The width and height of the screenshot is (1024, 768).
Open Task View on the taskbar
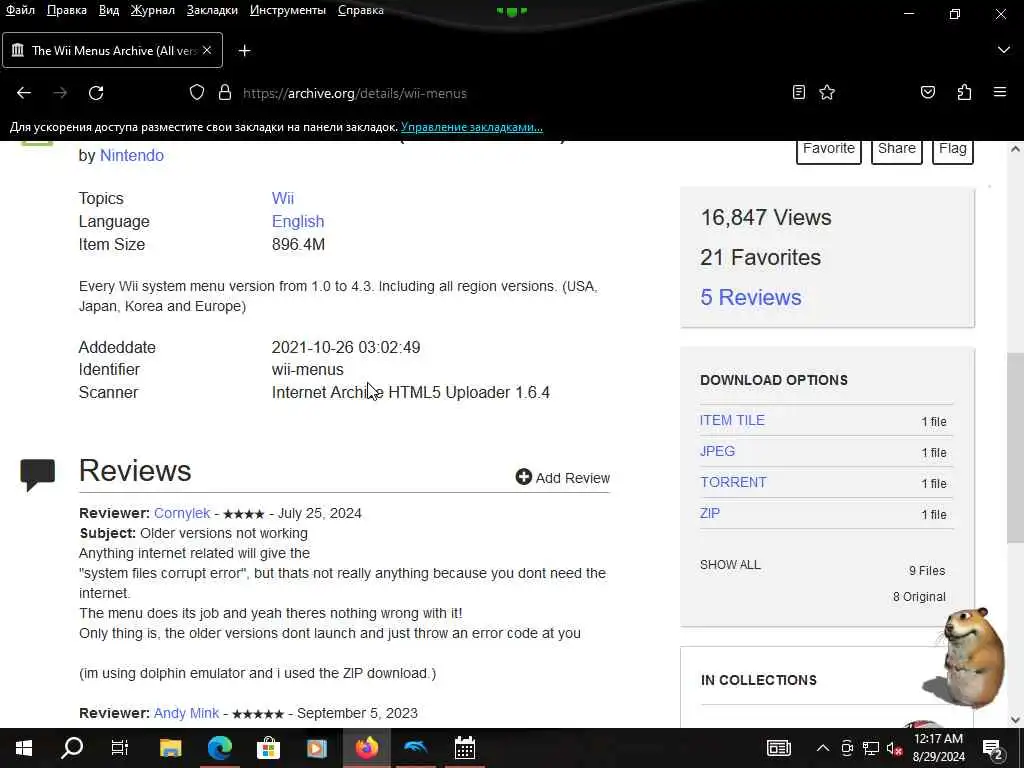tap(120, 748)
